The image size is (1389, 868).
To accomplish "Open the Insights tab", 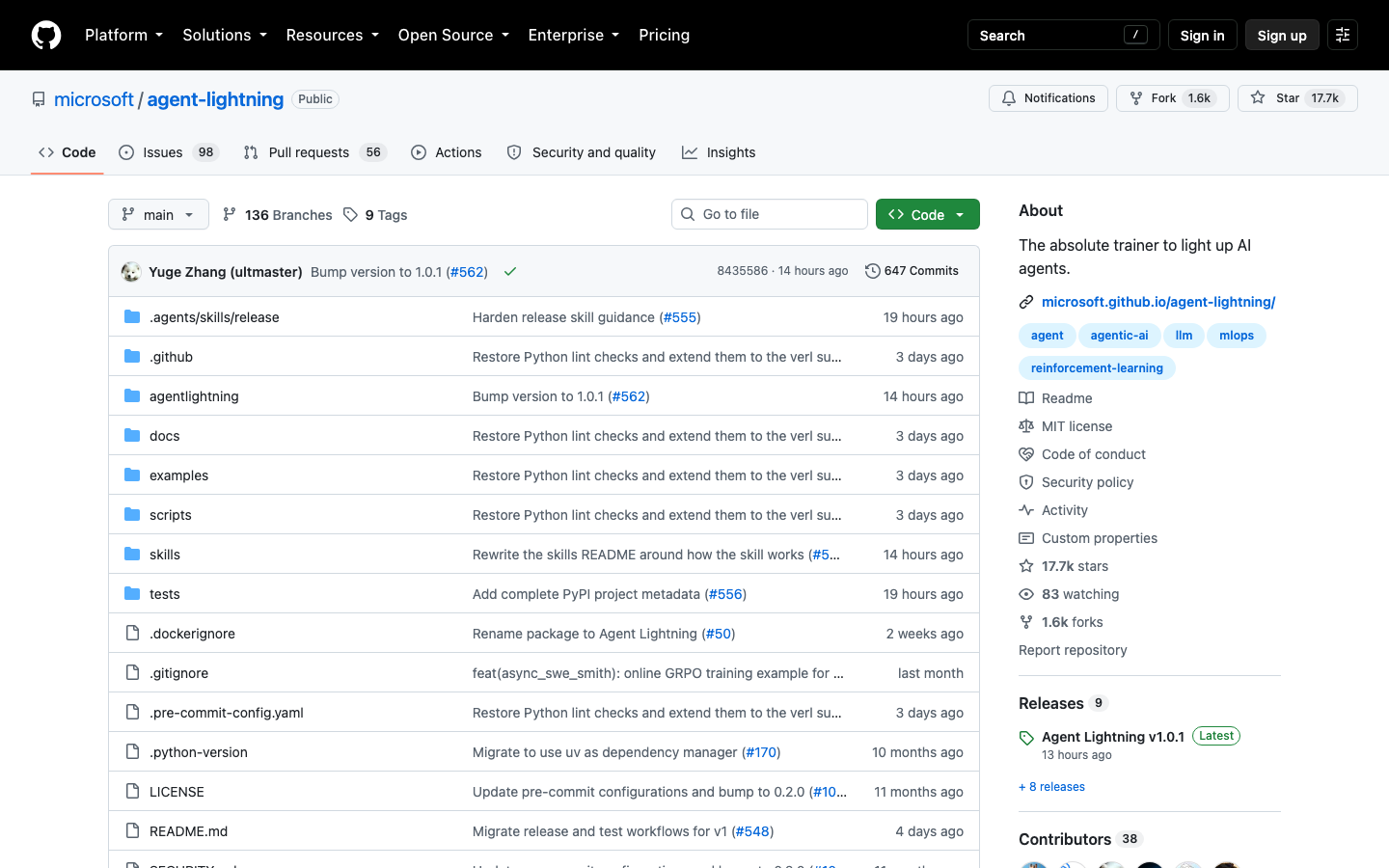I will pos(719,152).
